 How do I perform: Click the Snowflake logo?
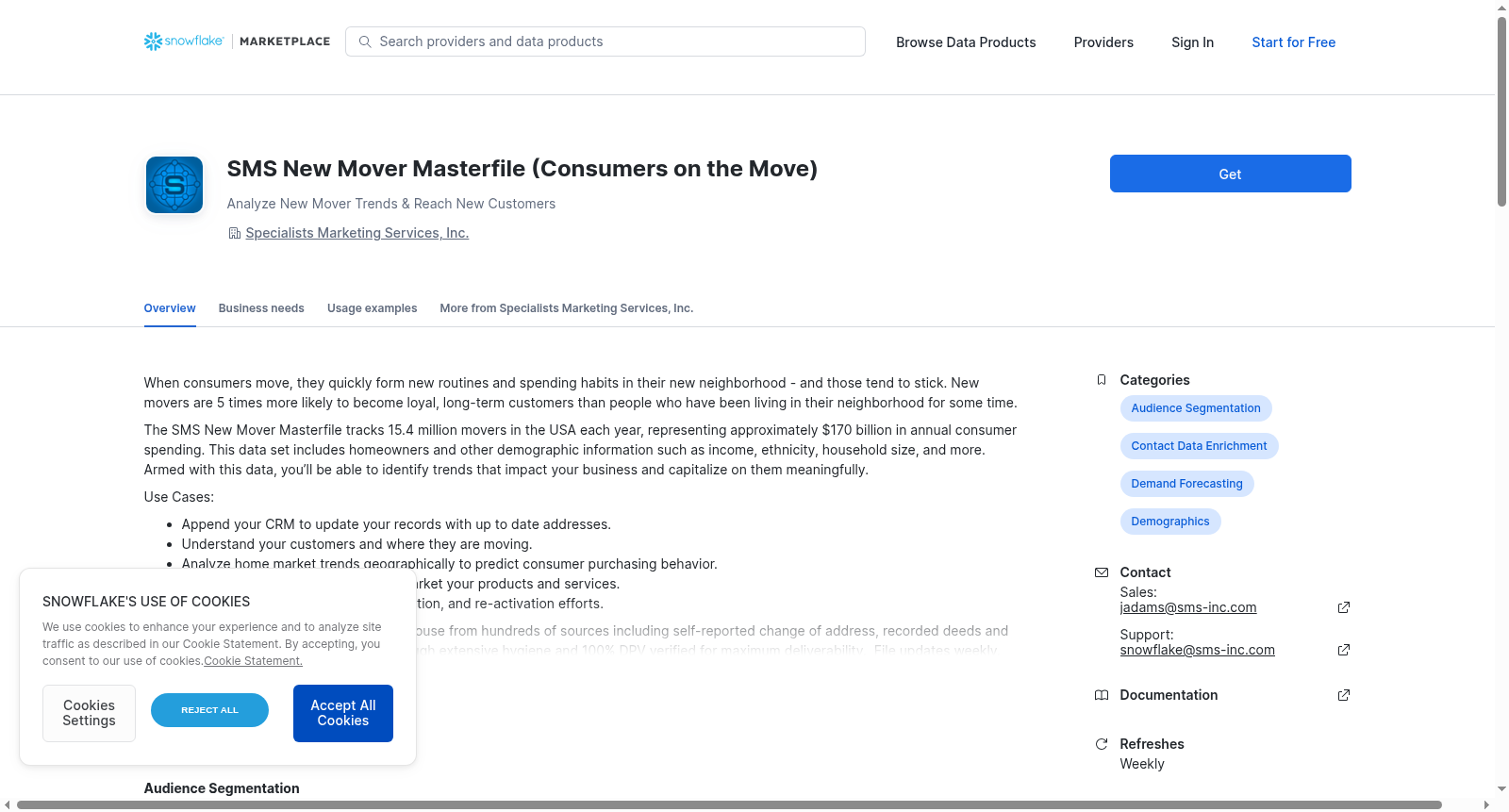184,41
